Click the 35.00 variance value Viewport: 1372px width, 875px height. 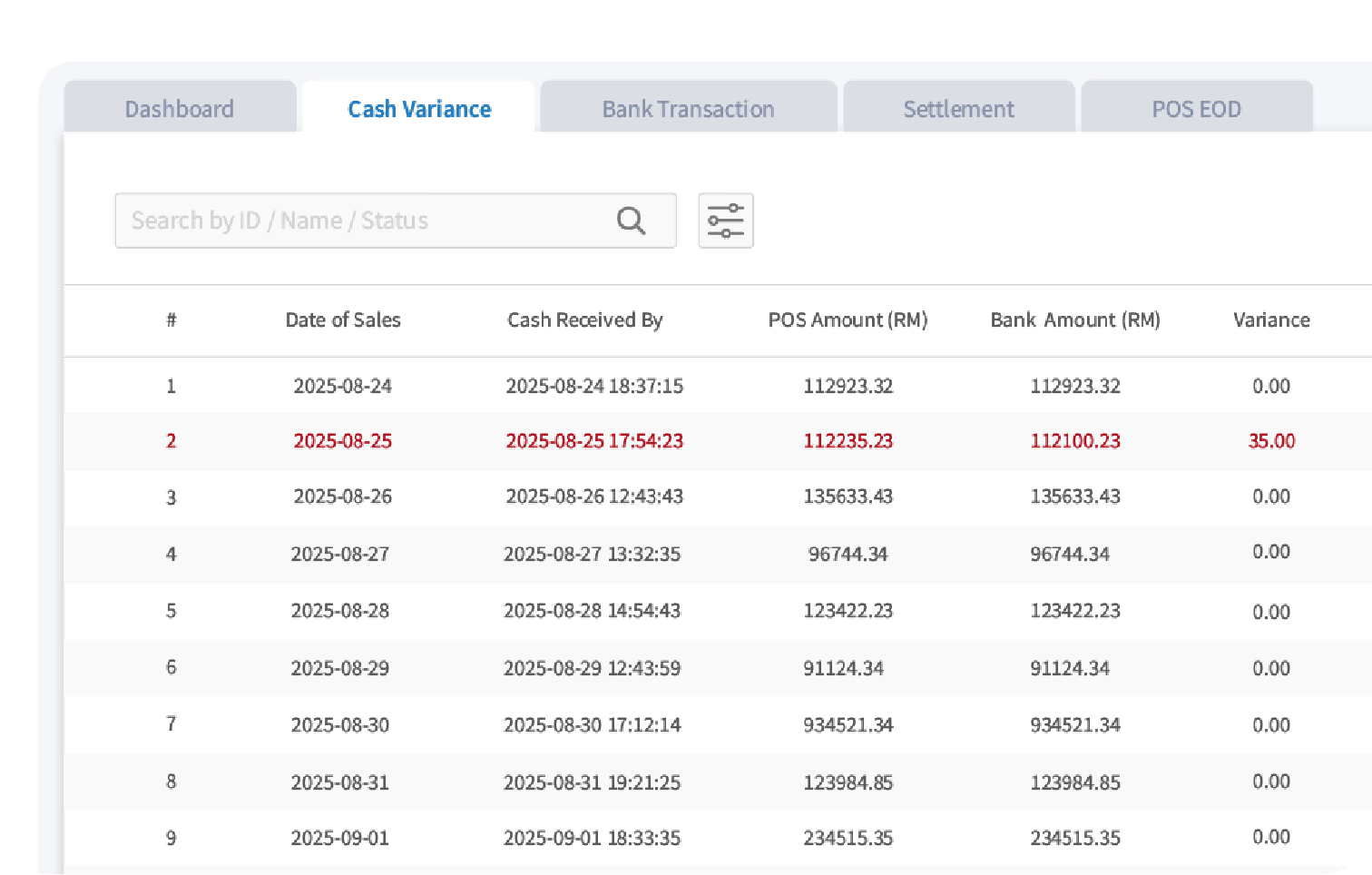pyautogui.click(x=1271, y=441)
